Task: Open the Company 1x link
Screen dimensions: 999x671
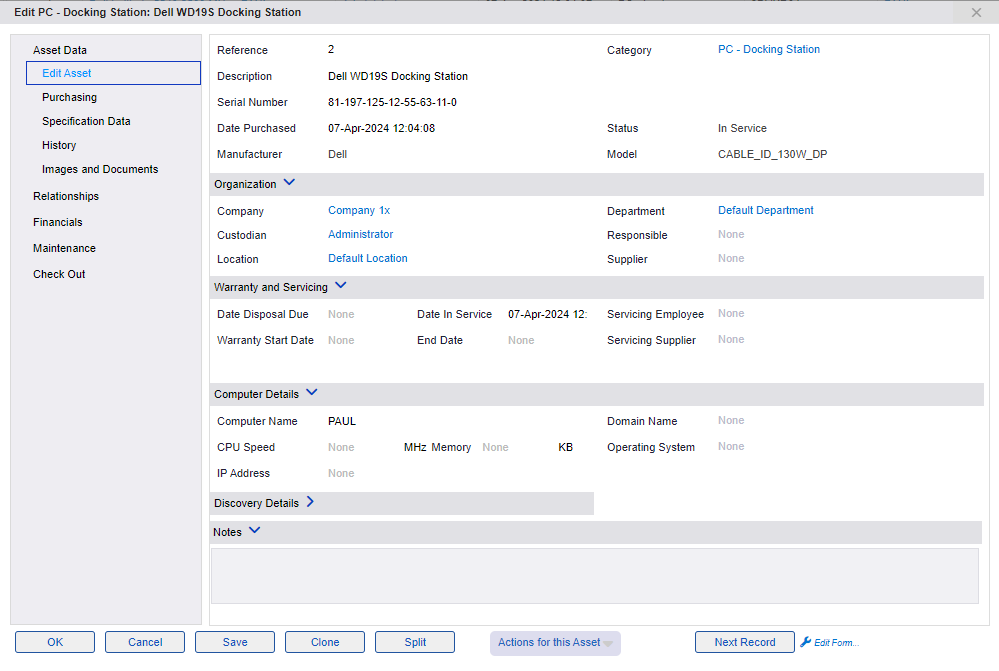Action: click(x=358, y=211)
